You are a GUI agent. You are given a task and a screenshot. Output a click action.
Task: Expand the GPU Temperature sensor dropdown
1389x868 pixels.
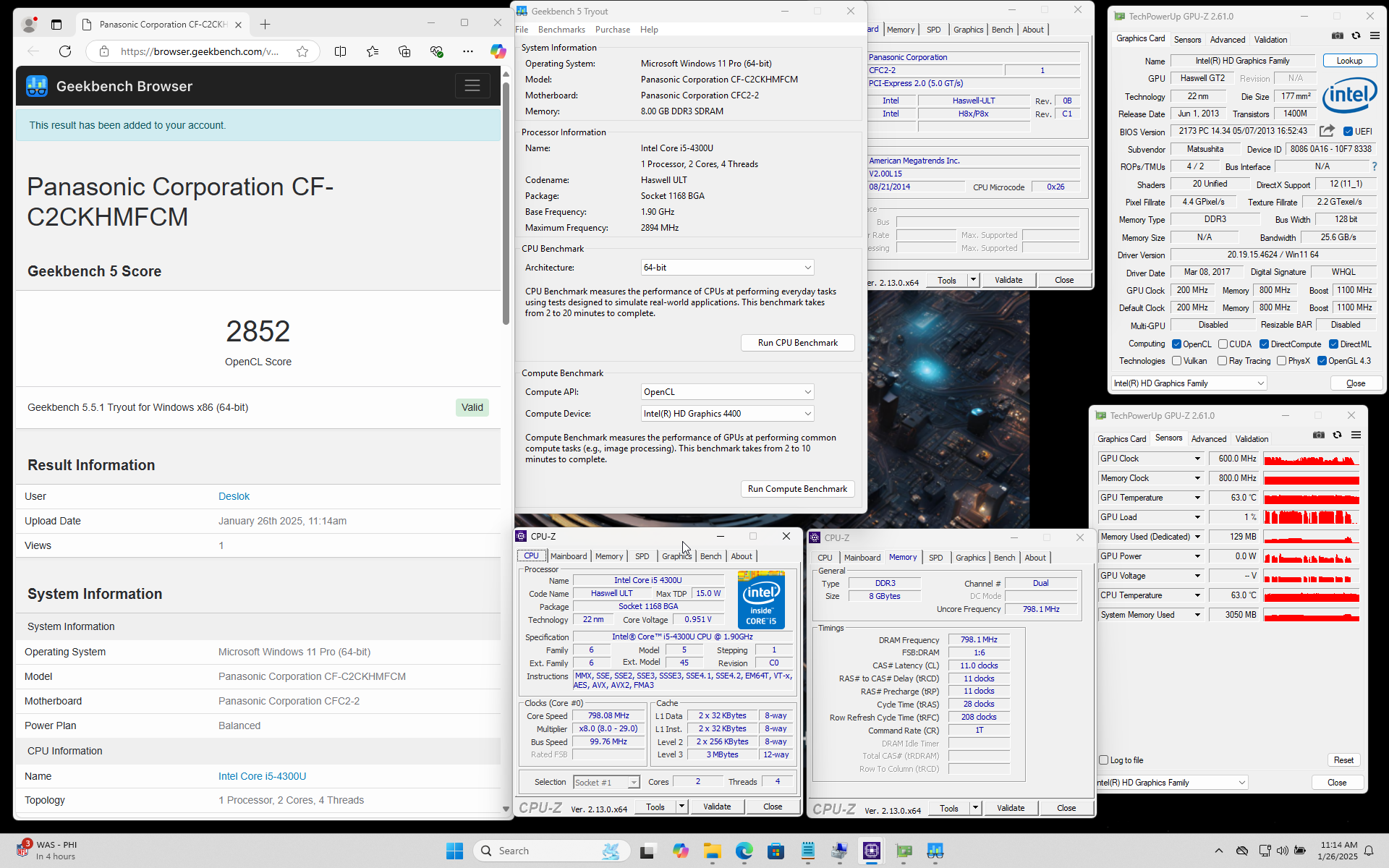point(1197,498)
